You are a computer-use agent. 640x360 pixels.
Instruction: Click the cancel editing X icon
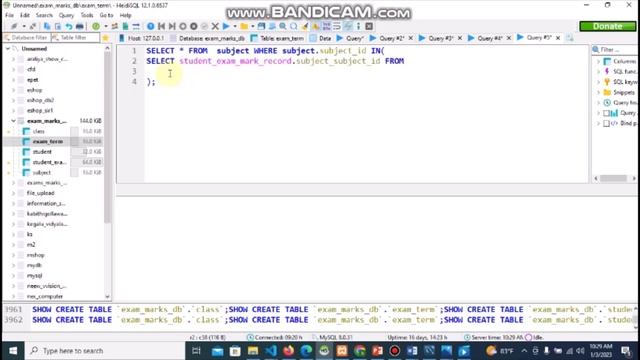[215, 26]
